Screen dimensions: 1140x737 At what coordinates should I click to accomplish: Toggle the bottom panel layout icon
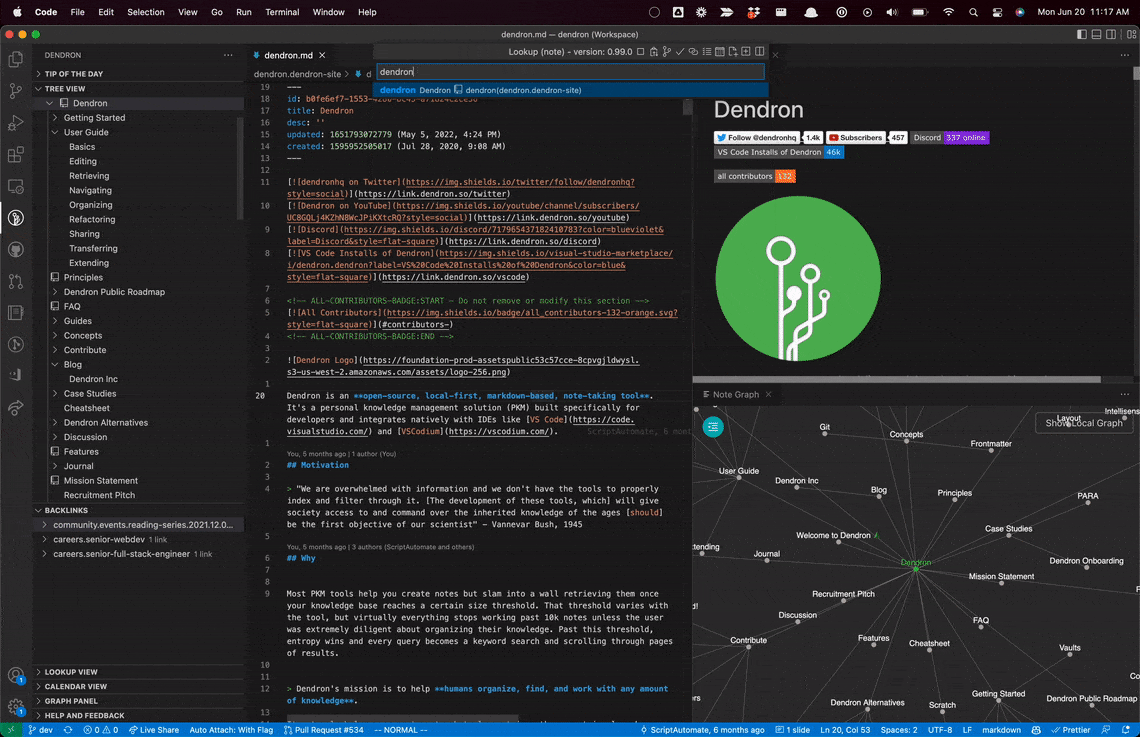tap(1096, 34)
